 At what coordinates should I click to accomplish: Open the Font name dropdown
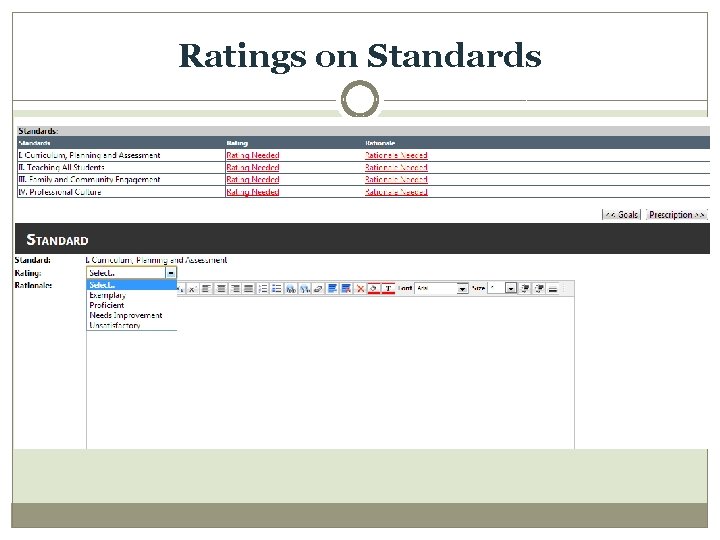point(462,289)
